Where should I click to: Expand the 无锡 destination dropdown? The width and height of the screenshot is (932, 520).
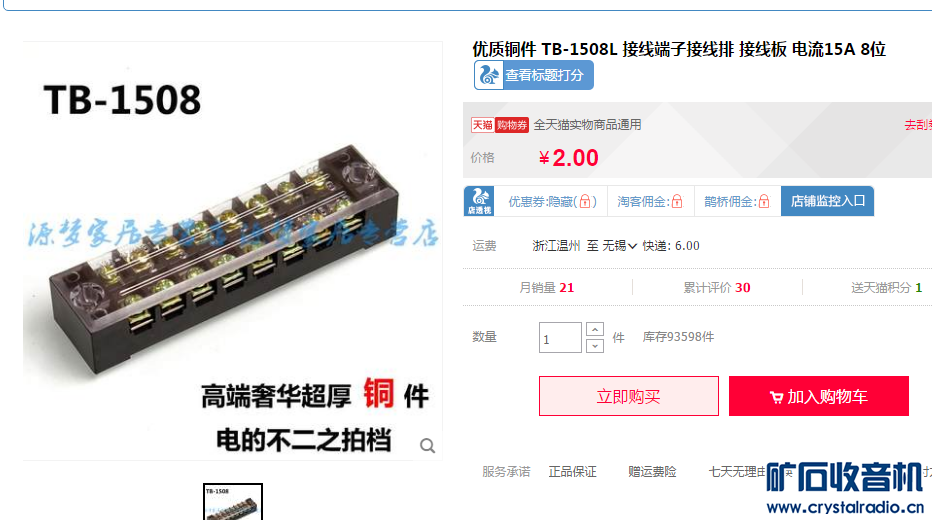(619, 246)
